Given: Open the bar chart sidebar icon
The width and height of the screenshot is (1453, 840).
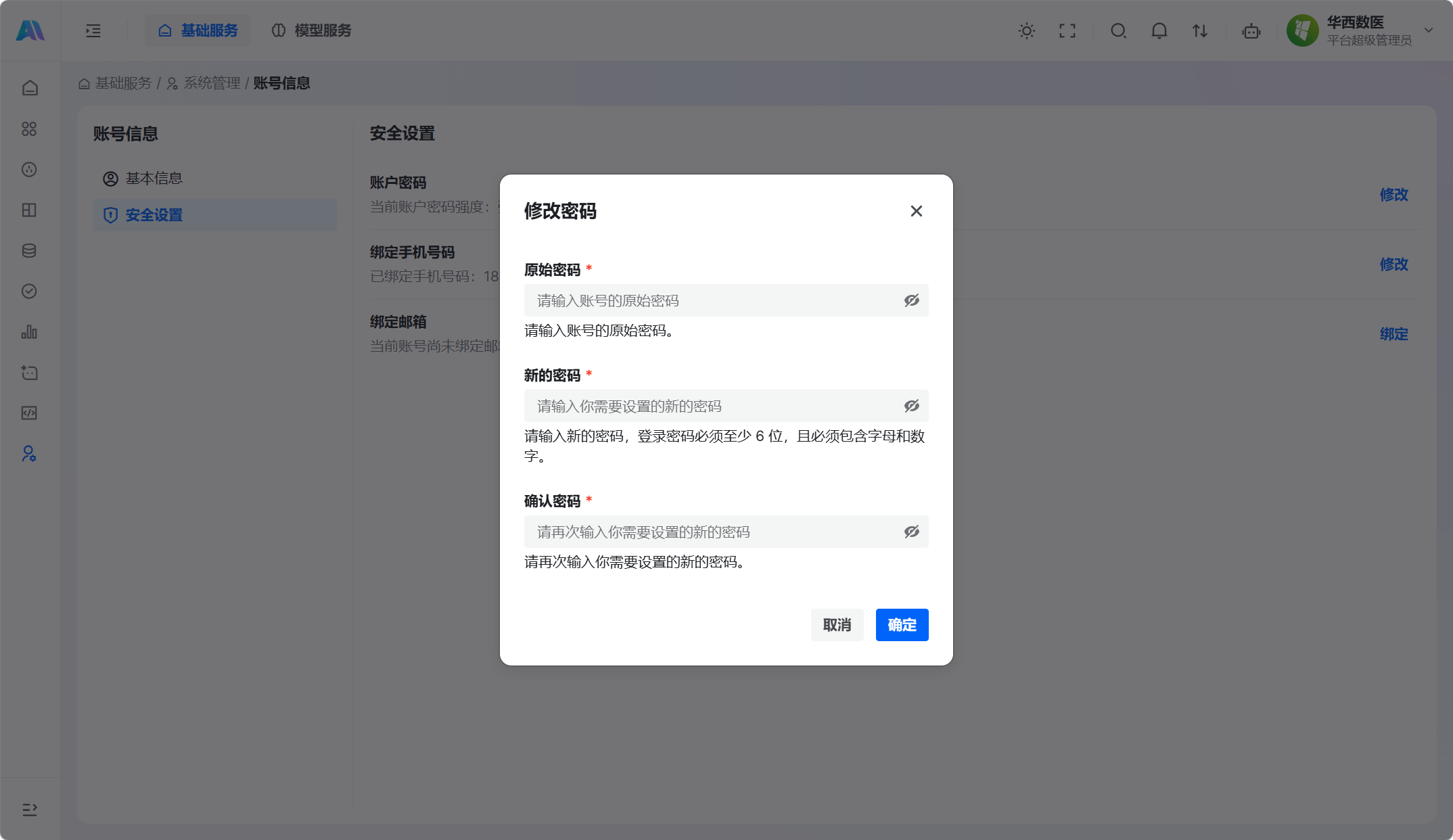Looking at the screenshot, I should coord(29,331).
